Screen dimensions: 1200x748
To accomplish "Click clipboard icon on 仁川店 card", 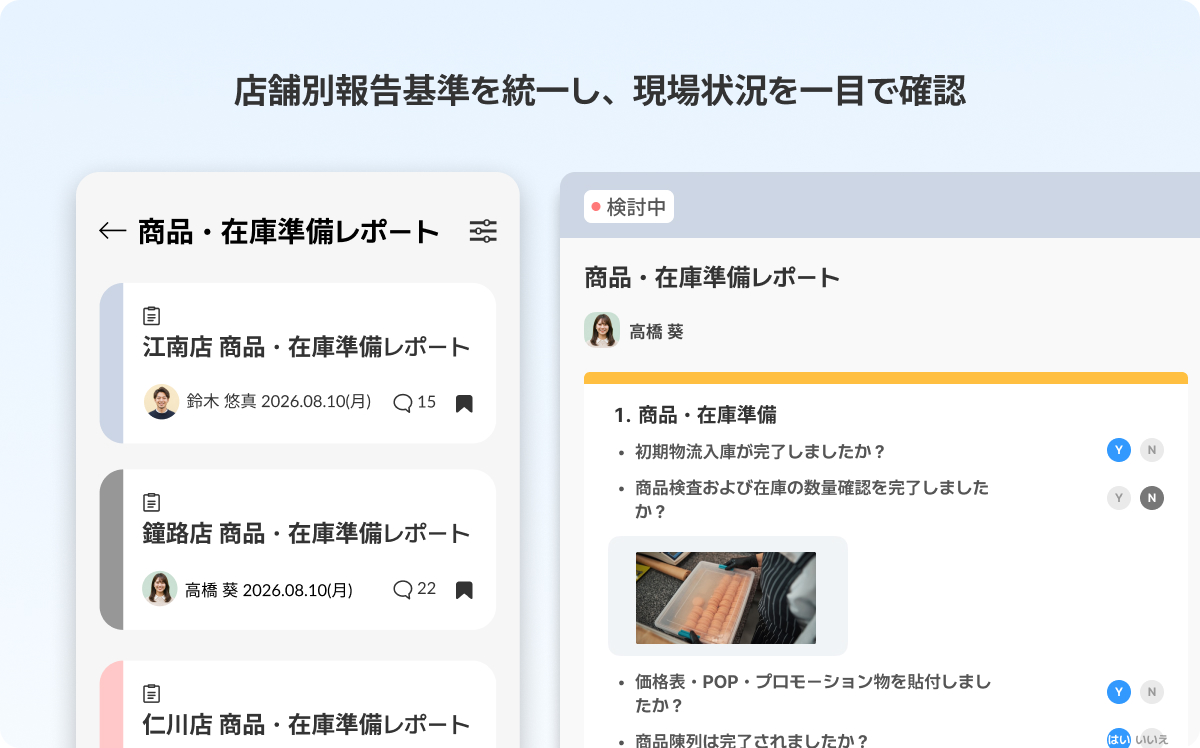I will 151,693.
